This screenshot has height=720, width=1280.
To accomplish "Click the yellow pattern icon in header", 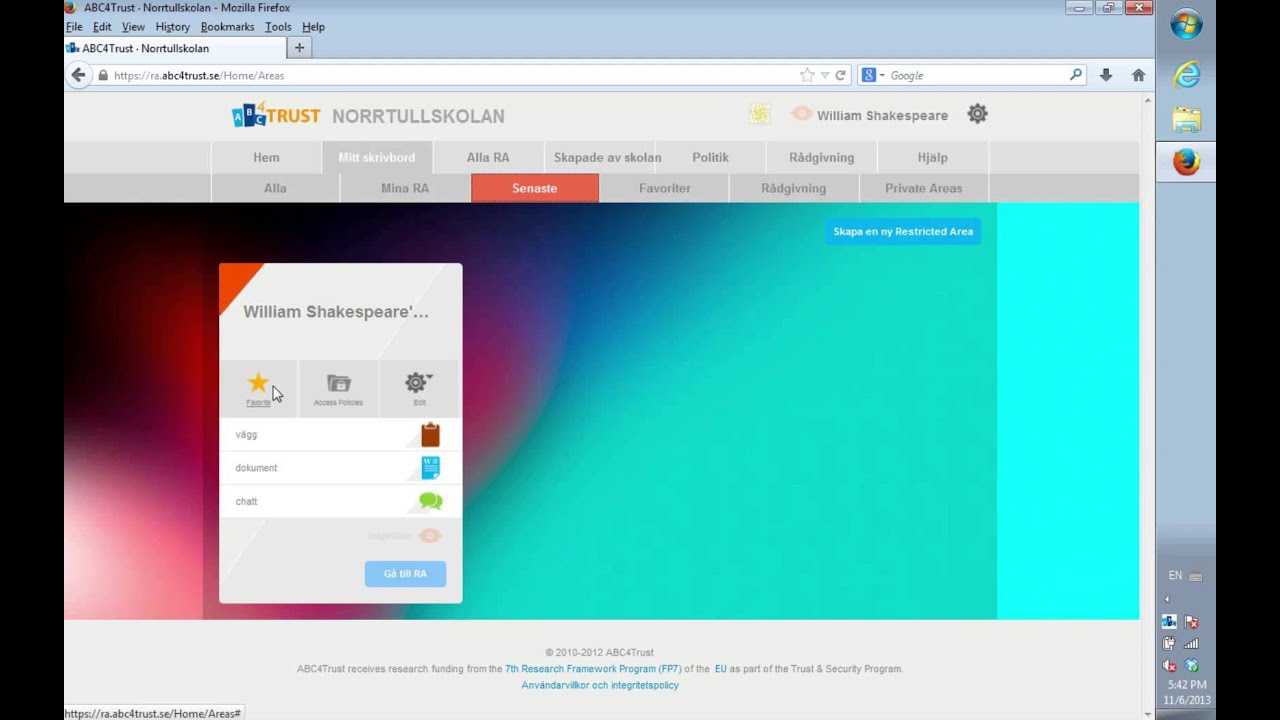I will pyautogui.click(x=760, y=114).
